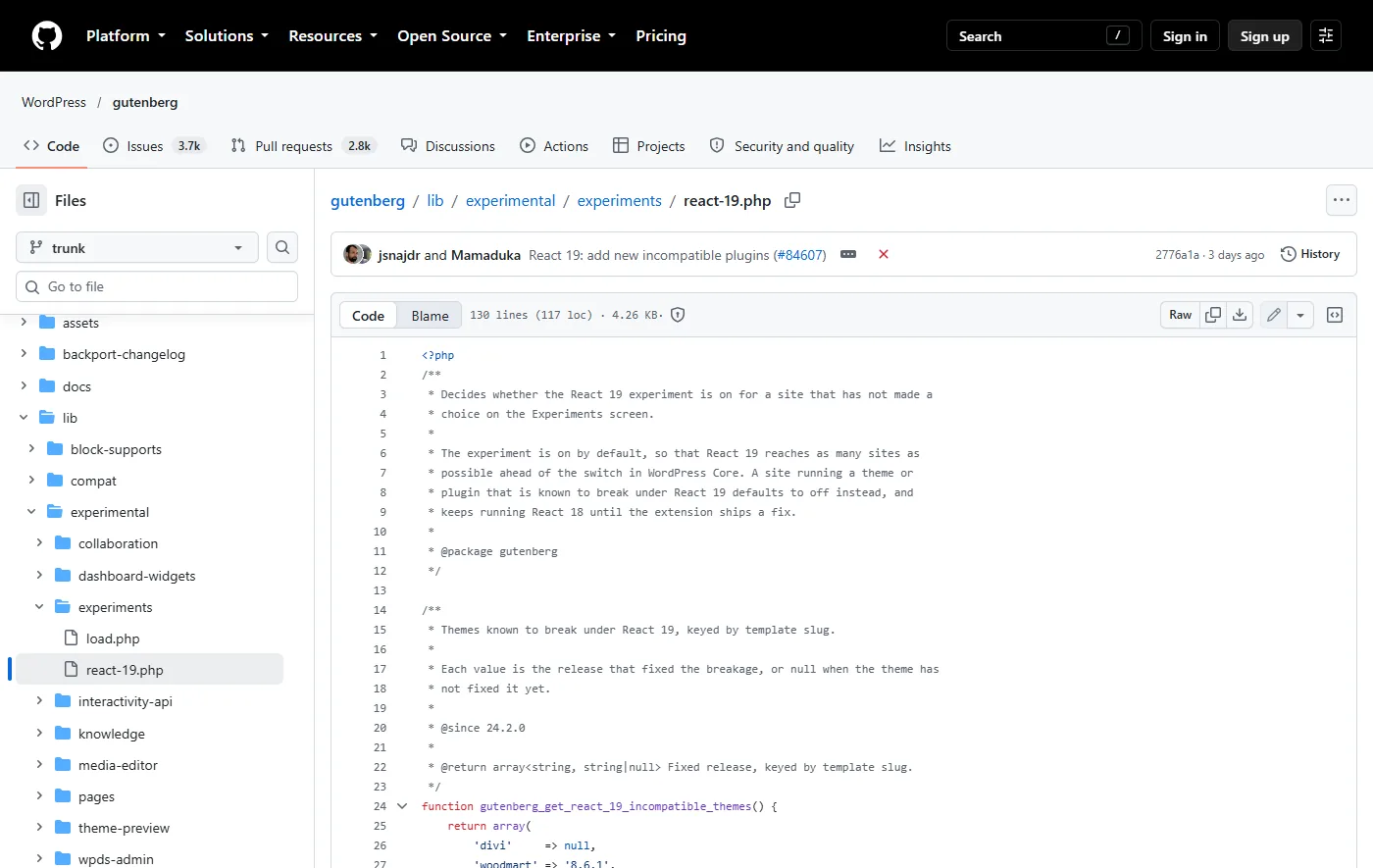
Task: Show the failed checks red X status
Action: click(x=884, y=254)
